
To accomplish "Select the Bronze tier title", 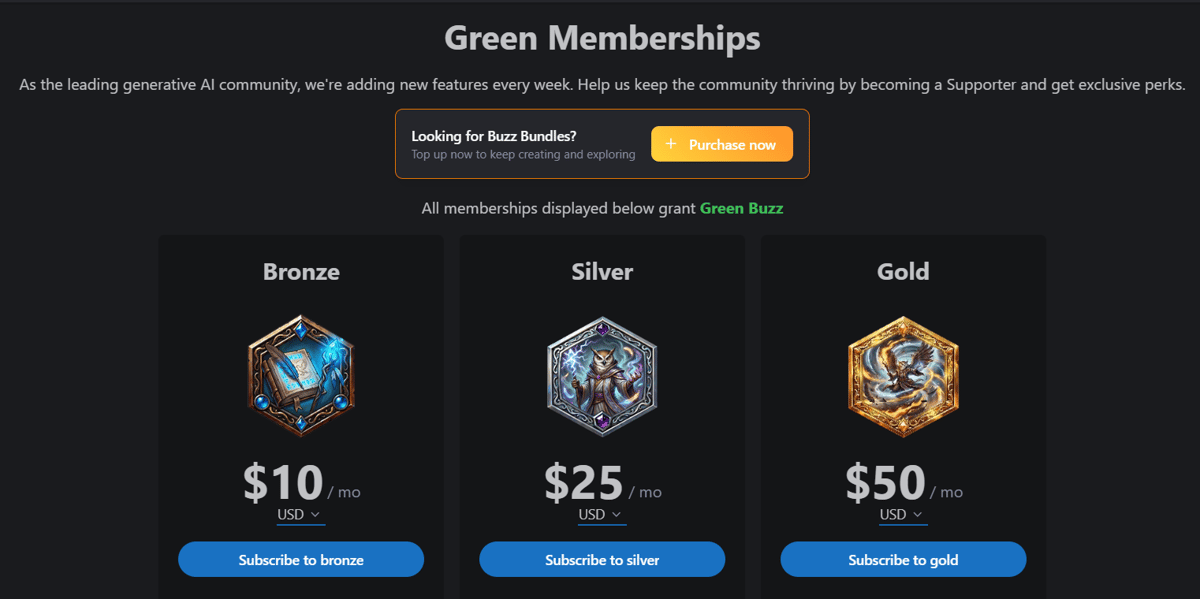I will coord(301,271).
